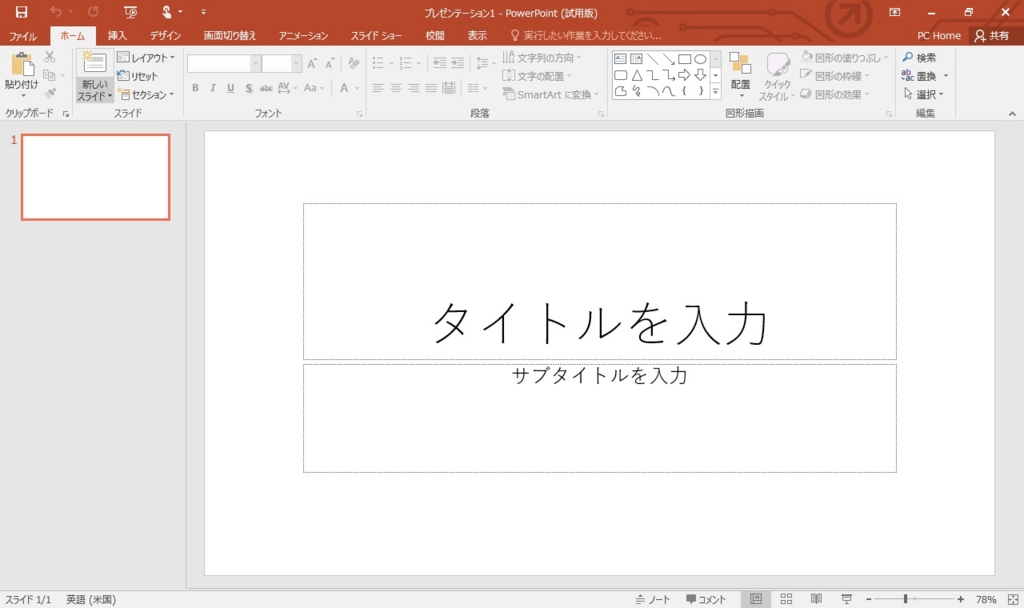Select slide 1 thumbnail
1024x608 pixels.
95,177
